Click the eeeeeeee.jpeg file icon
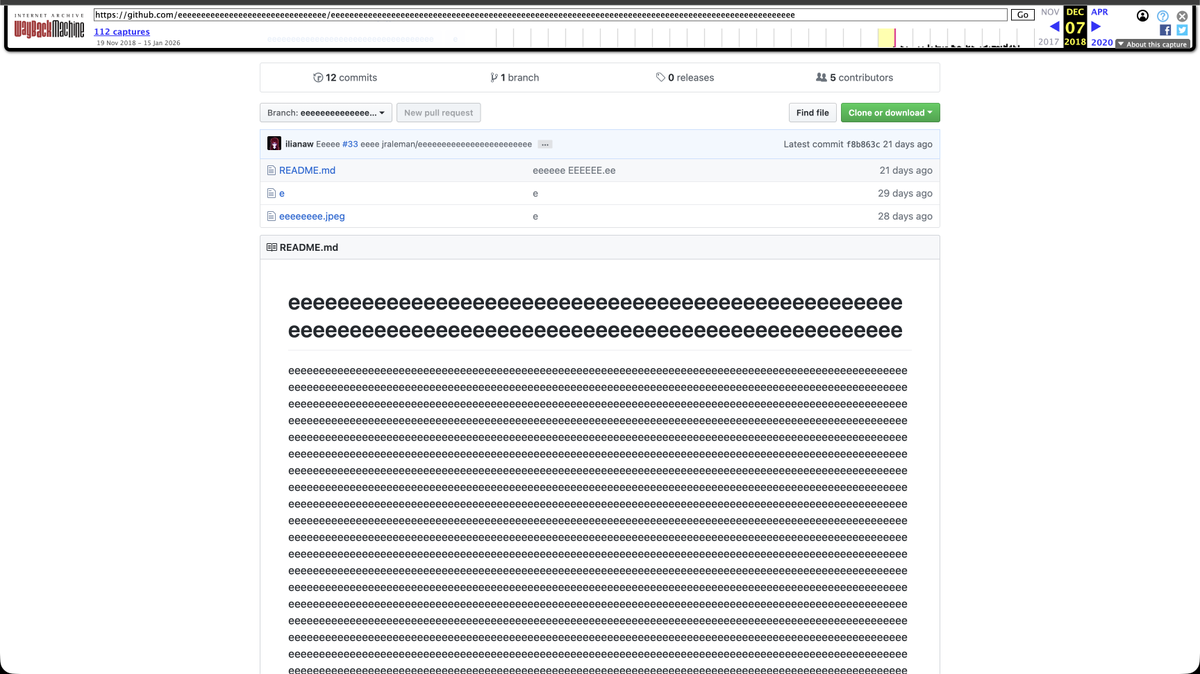The height and width of the screenshot is (674, 1200). 271,216
